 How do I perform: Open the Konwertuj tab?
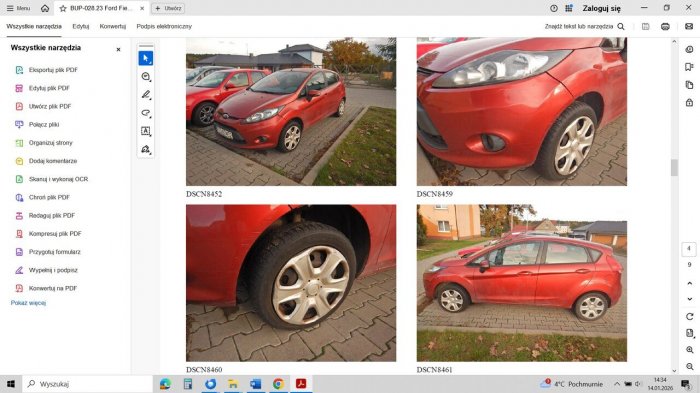[x=112, y=26]
